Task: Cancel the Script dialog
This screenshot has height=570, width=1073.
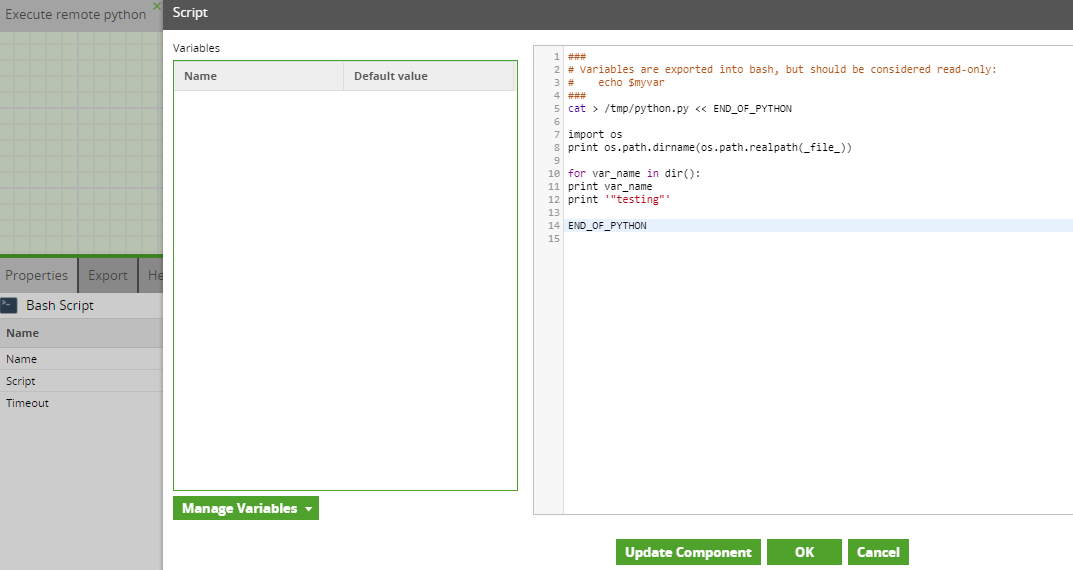Action: click(x=878, y=552)
